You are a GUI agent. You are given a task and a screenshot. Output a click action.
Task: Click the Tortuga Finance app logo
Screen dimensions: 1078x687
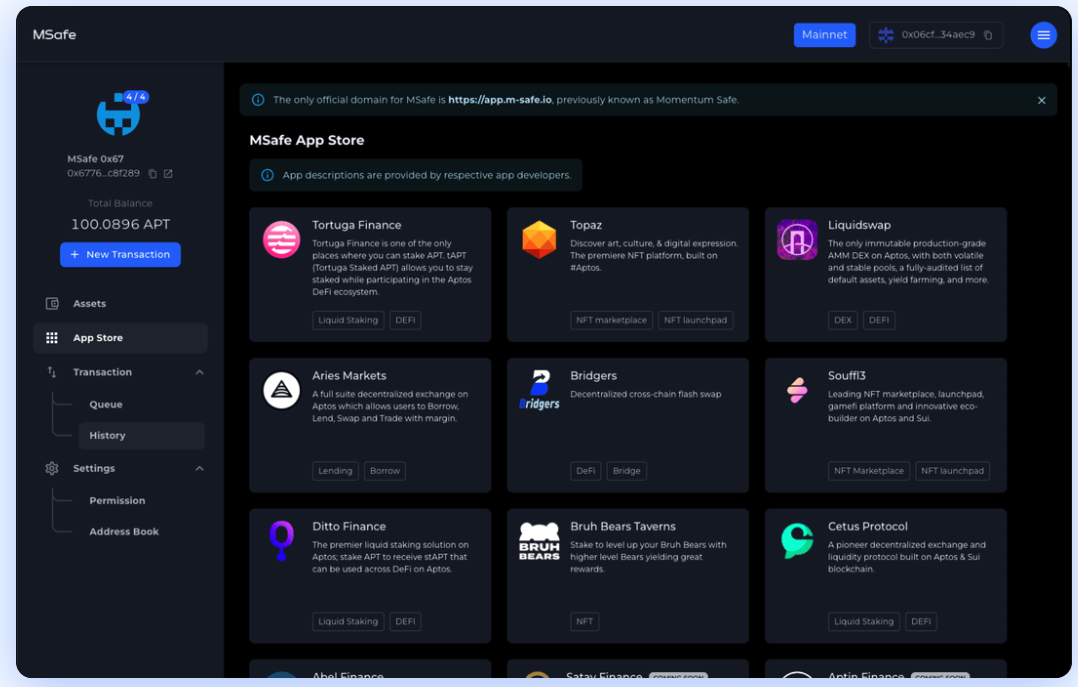[x=281, y=240]
